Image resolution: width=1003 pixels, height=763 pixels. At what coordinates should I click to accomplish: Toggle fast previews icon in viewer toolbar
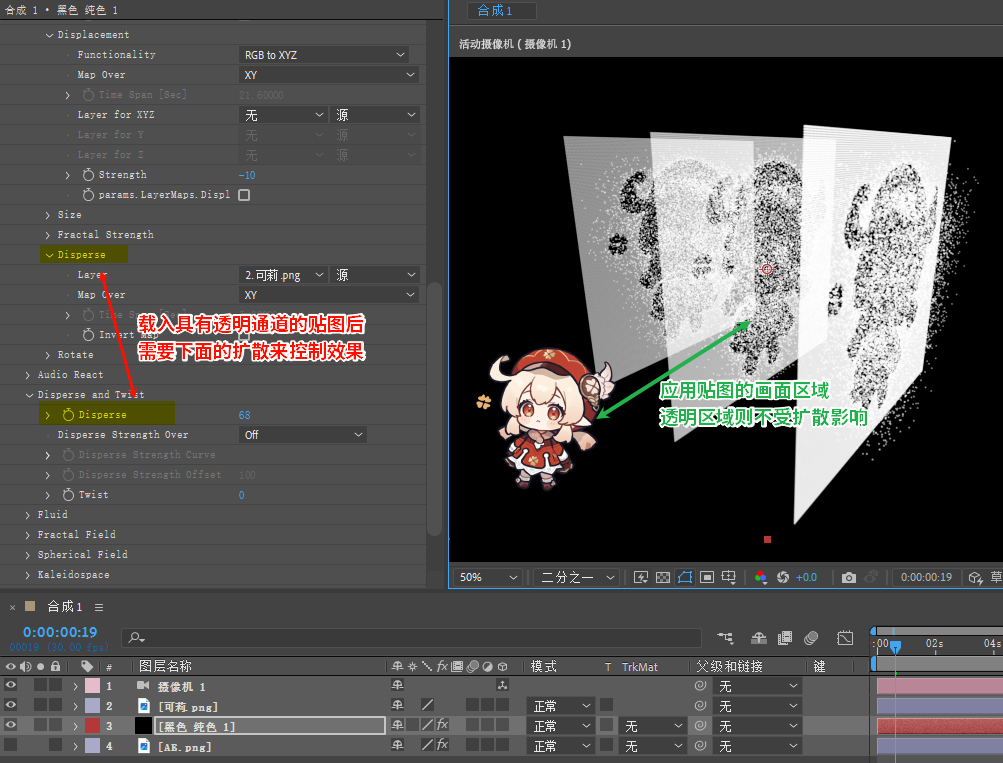tap(641, 578)
